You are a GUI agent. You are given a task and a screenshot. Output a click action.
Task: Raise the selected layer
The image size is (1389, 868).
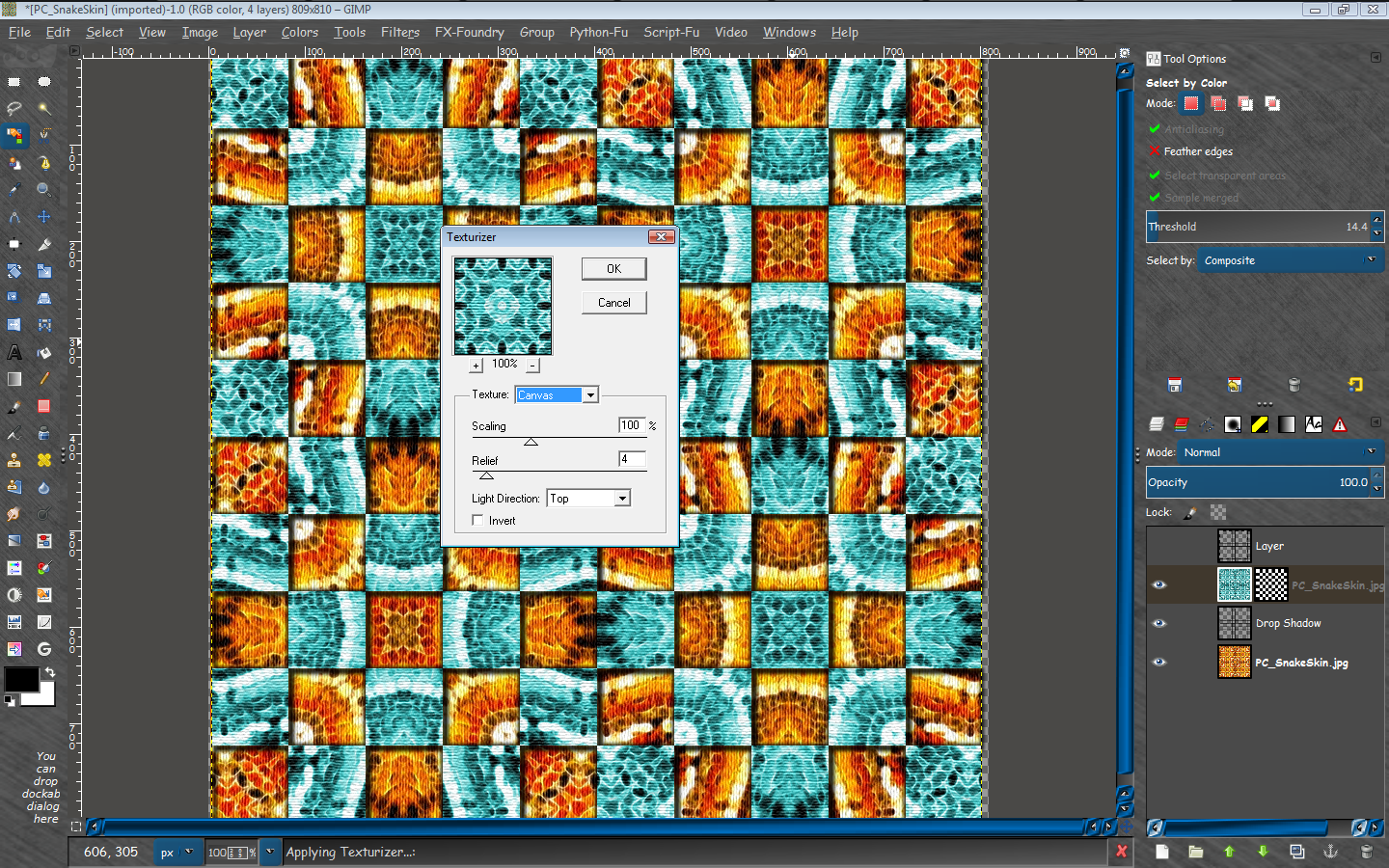(1229, 852)
